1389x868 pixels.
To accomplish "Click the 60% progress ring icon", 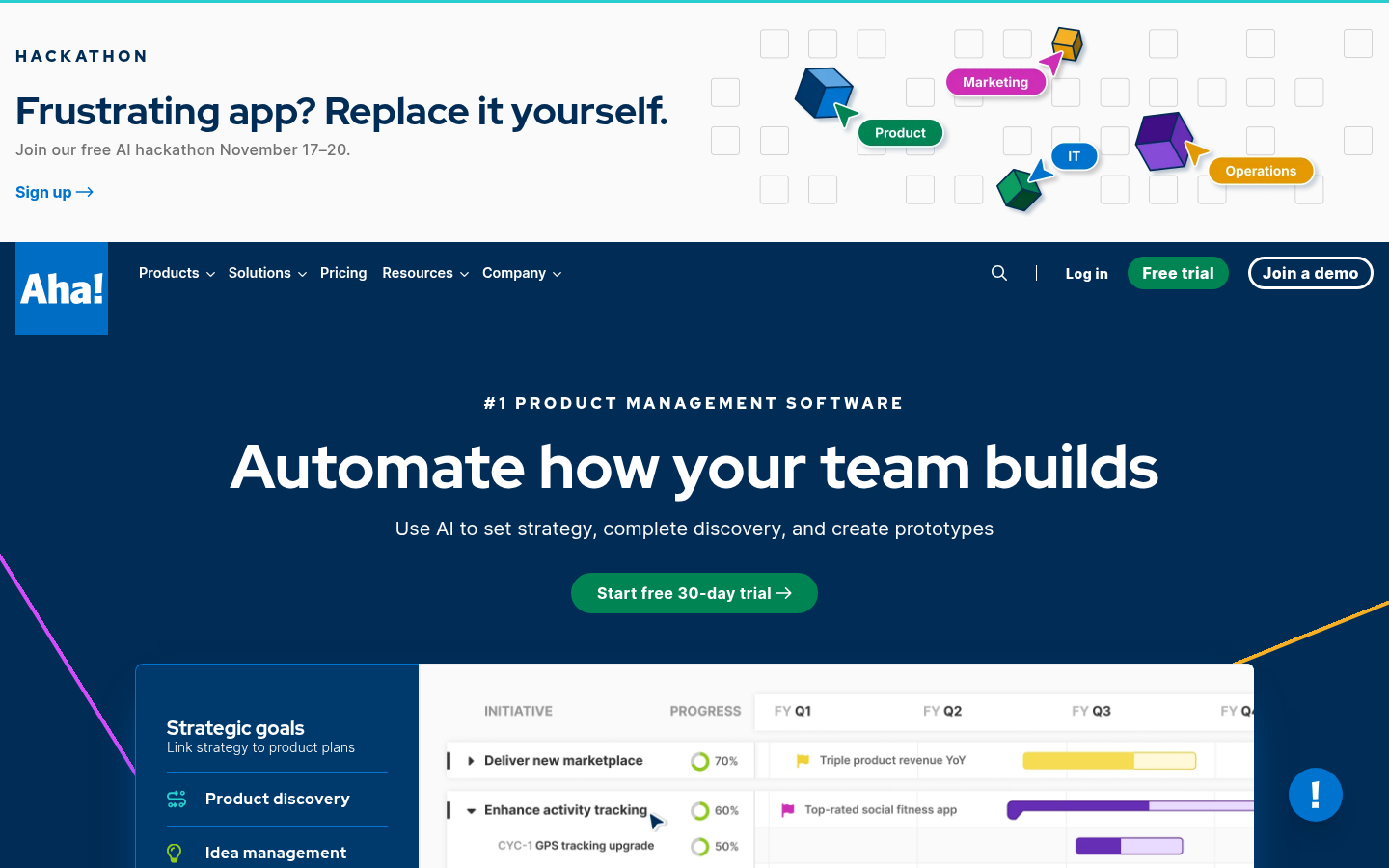I will pyautogui.click(x=700, y=811).
